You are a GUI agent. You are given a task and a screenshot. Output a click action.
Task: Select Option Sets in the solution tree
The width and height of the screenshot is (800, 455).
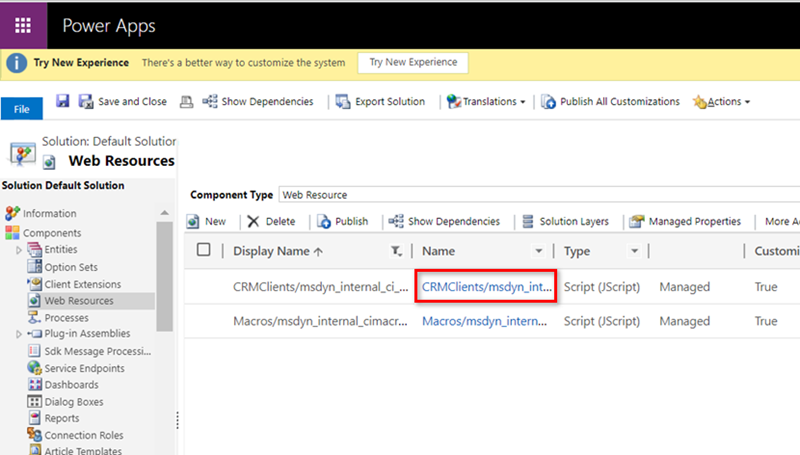[70, 267]
